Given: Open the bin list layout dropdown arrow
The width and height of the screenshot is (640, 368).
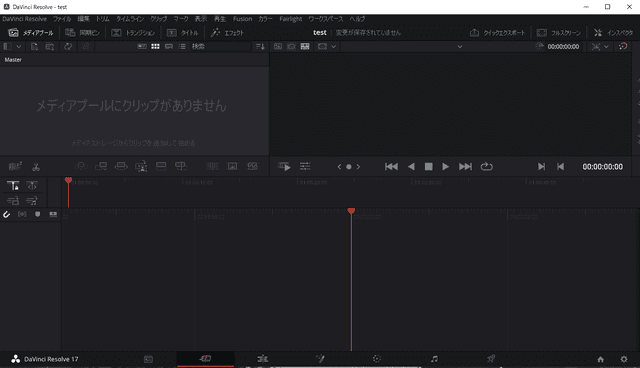Looking at the screenshot, I should (19, 47).
